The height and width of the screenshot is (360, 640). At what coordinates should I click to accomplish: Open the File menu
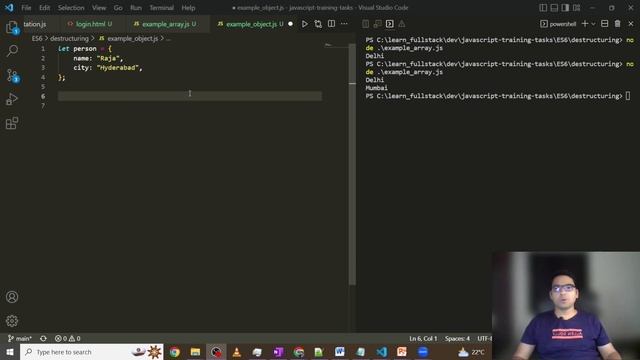[26, 8]
